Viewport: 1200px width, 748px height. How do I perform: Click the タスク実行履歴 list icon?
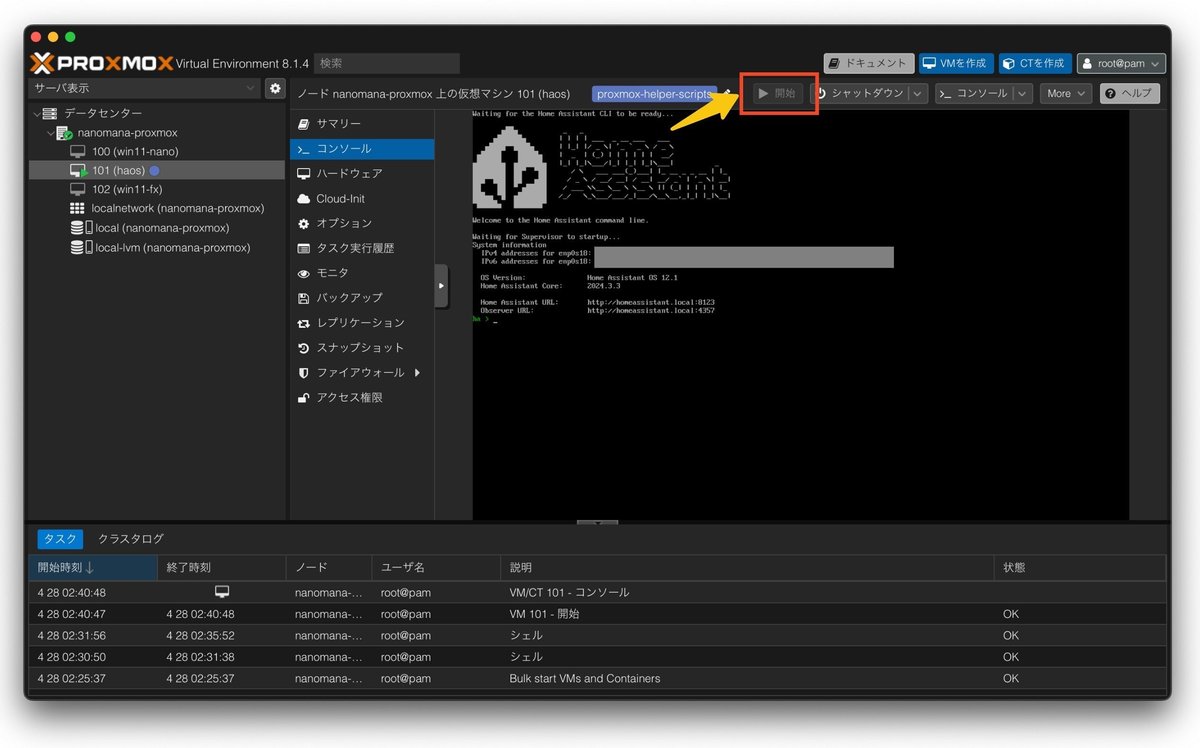304,248
